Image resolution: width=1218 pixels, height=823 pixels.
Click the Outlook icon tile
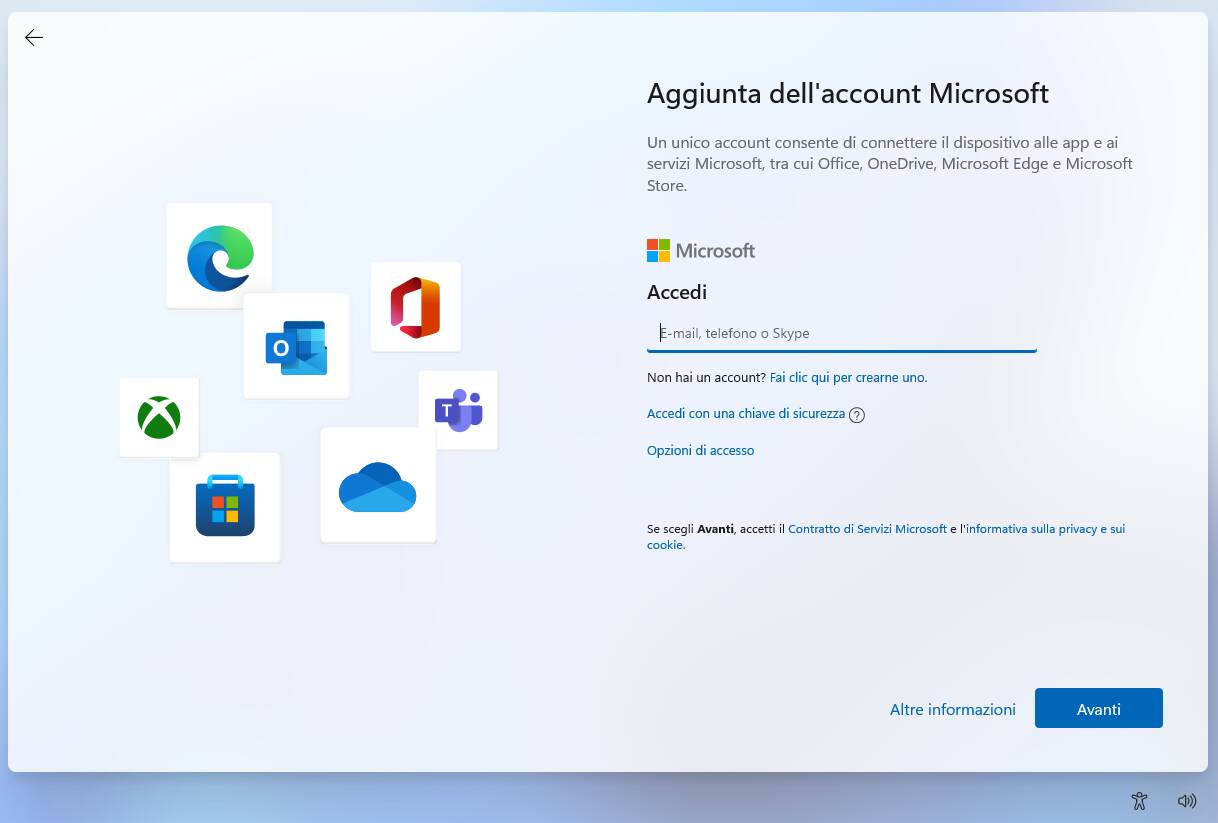296,346
